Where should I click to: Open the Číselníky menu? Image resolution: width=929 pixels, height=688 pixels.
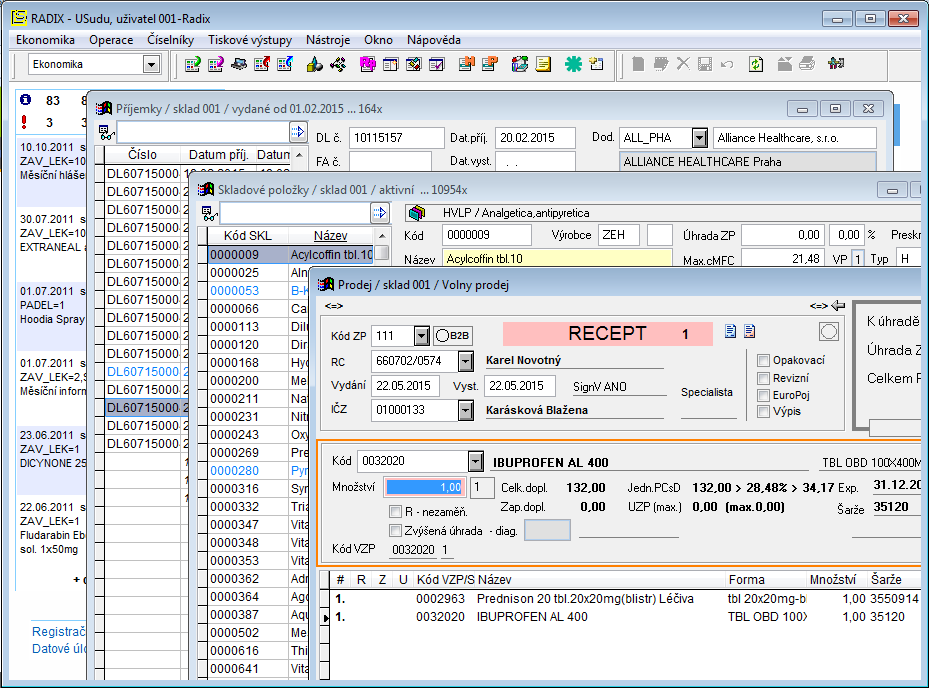point(170,40)
